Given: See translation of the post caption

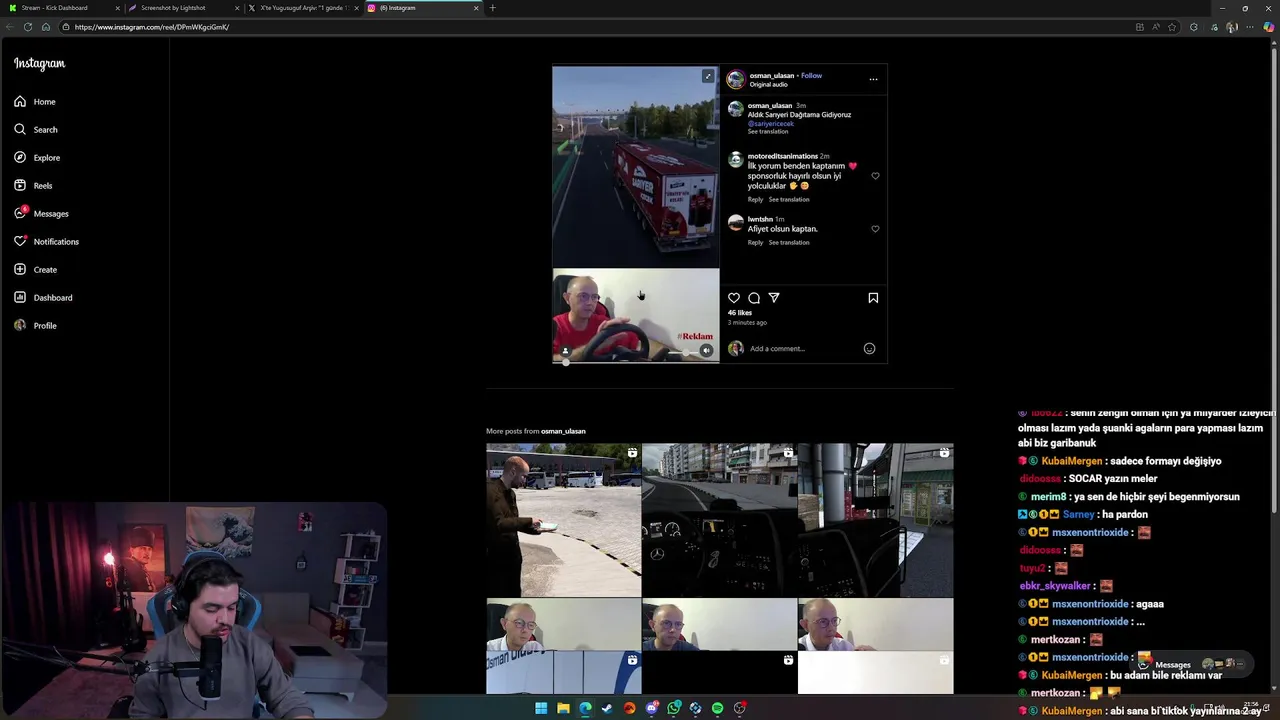Looking at the screenshot, I should tap(768, 132).
